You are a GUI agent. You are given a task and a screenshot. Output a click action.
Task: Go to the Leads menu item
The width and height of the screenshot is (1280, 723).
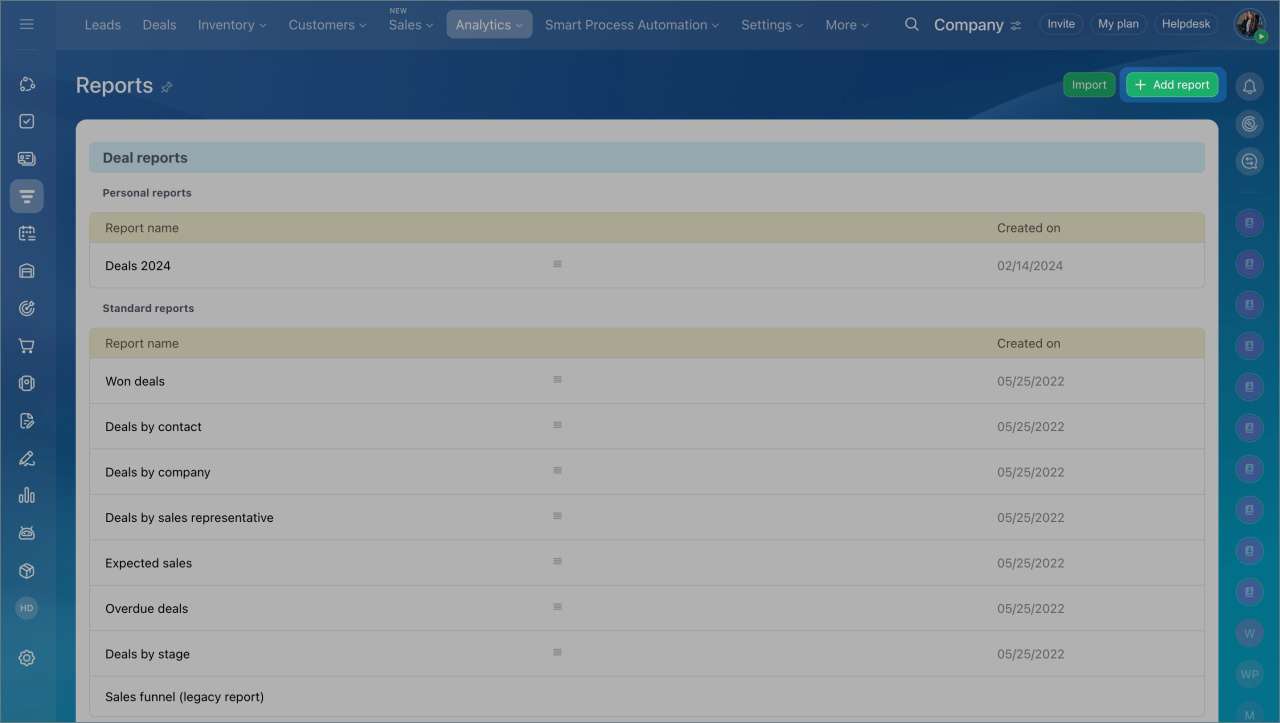[103, 25]
